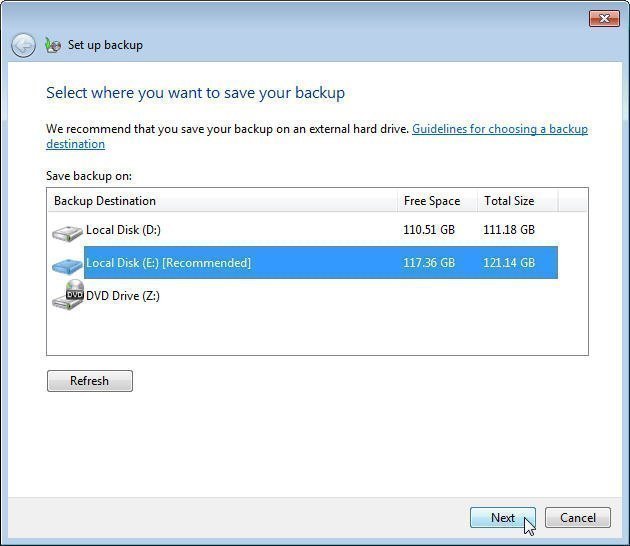Sort by the Free Space column header

[432, 201]
